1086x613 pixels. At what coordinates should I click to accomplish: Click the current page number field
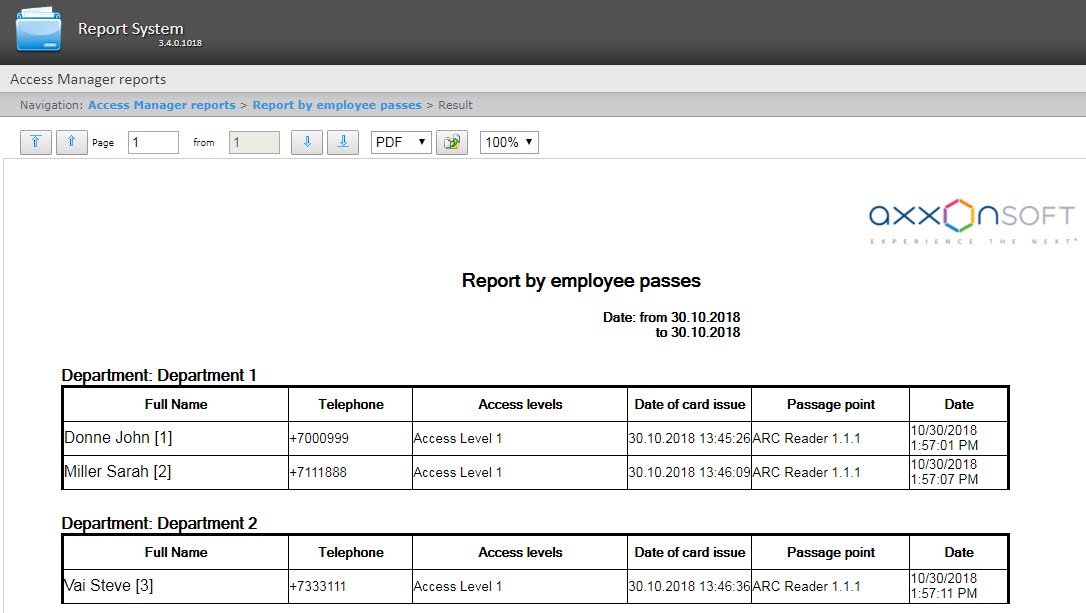coord(153,142)
